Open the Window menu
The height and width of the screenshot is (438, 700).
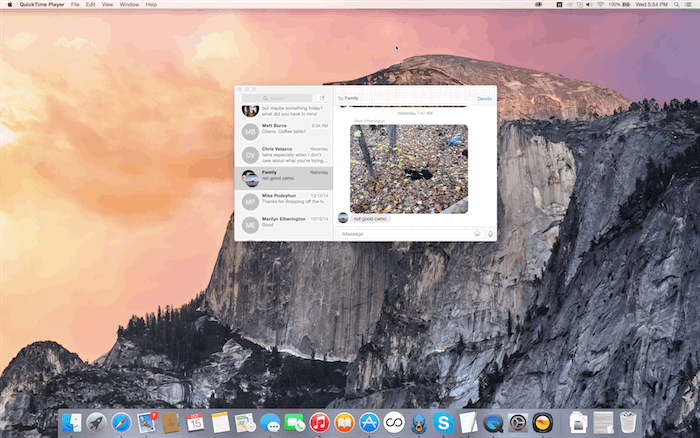[x=129, y=4]
